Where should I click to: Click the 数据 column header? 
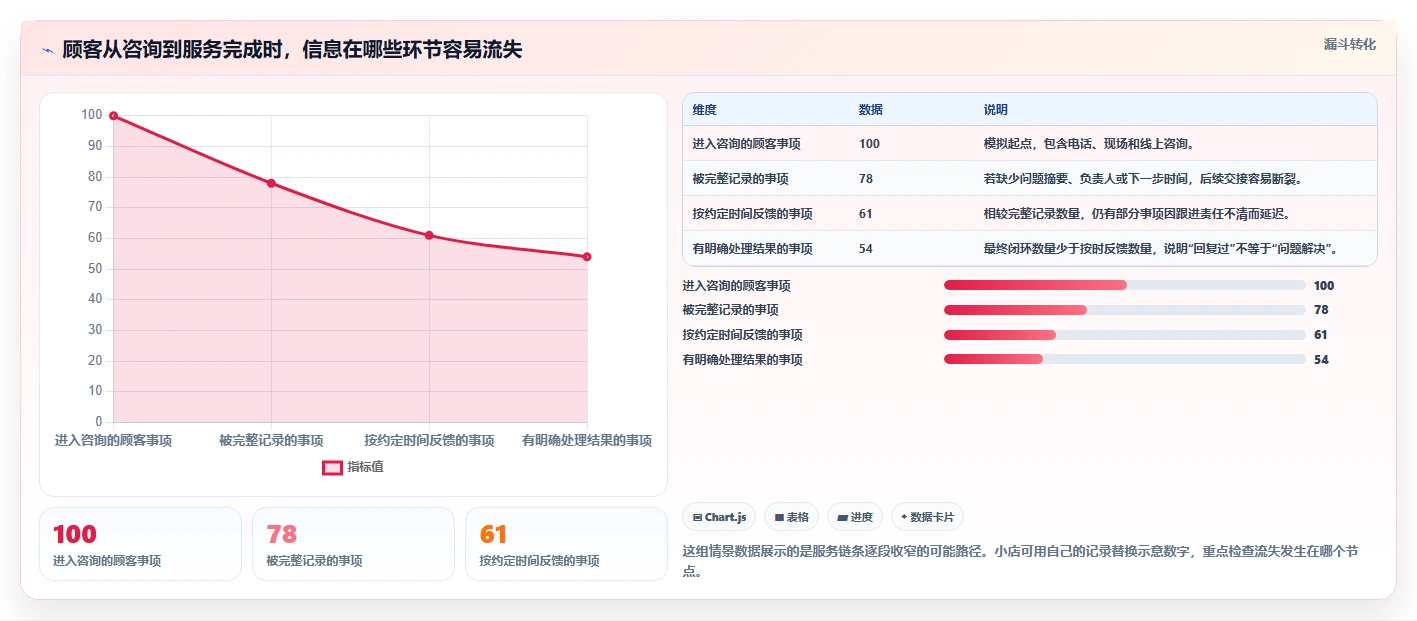click(870, 110)
